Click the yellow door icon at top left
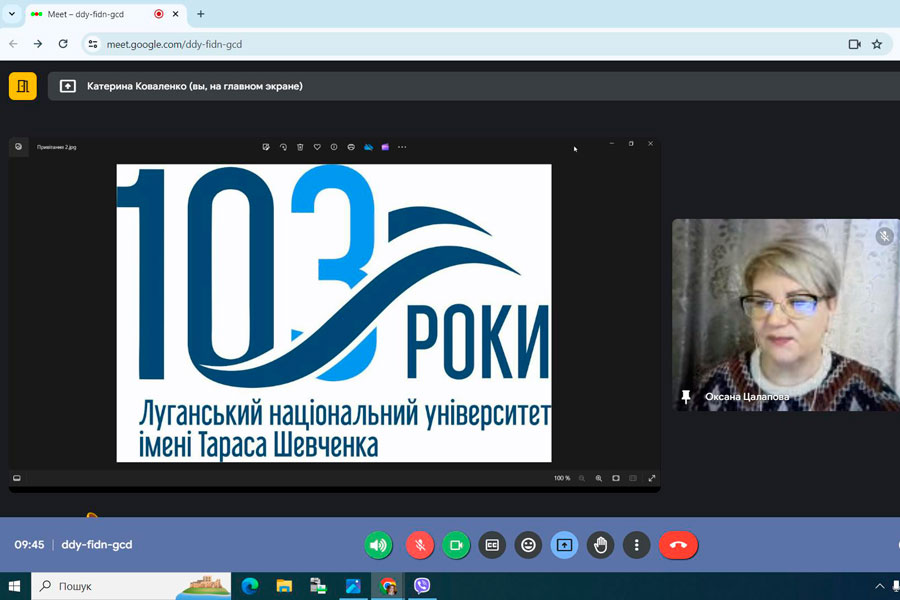900x600 pixels. (22, 86)
